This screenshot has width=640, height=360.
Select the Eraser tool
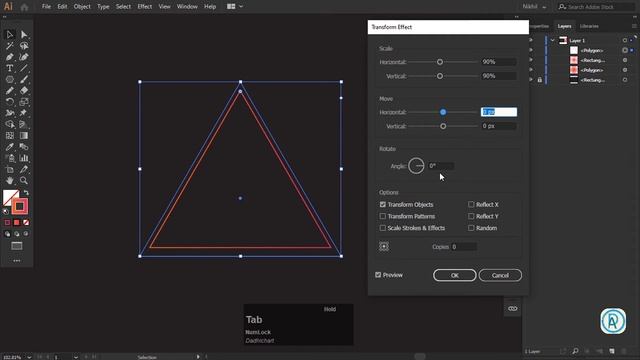click(24, 91)
